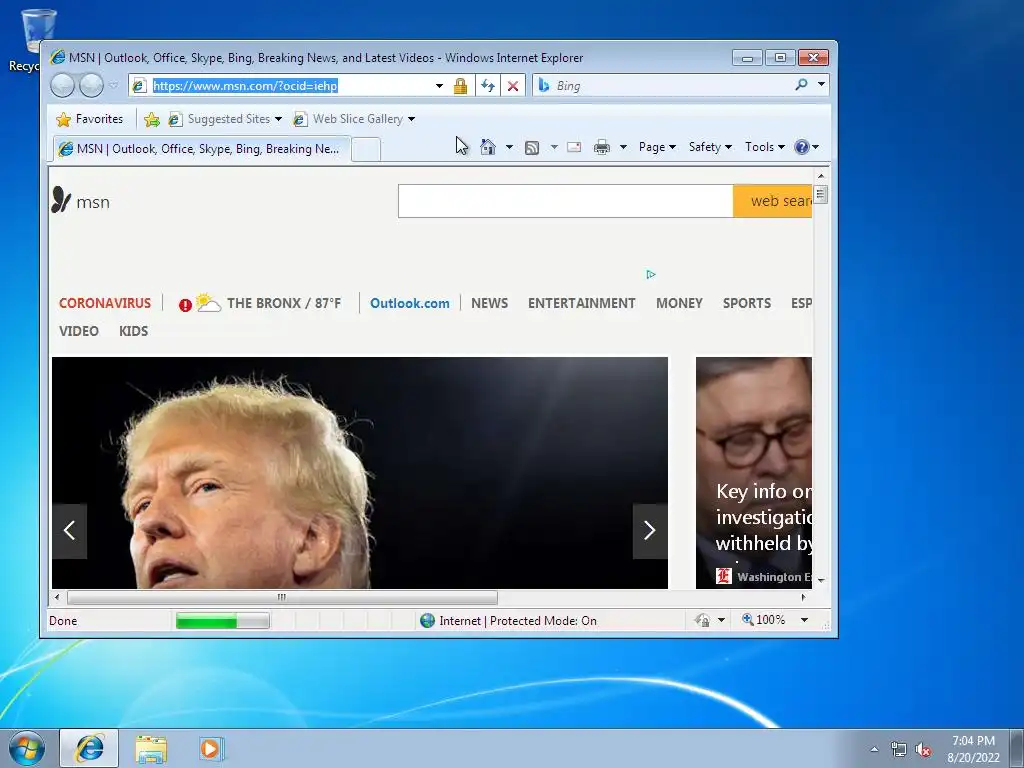Open the MONEY section link

[679, 303]
